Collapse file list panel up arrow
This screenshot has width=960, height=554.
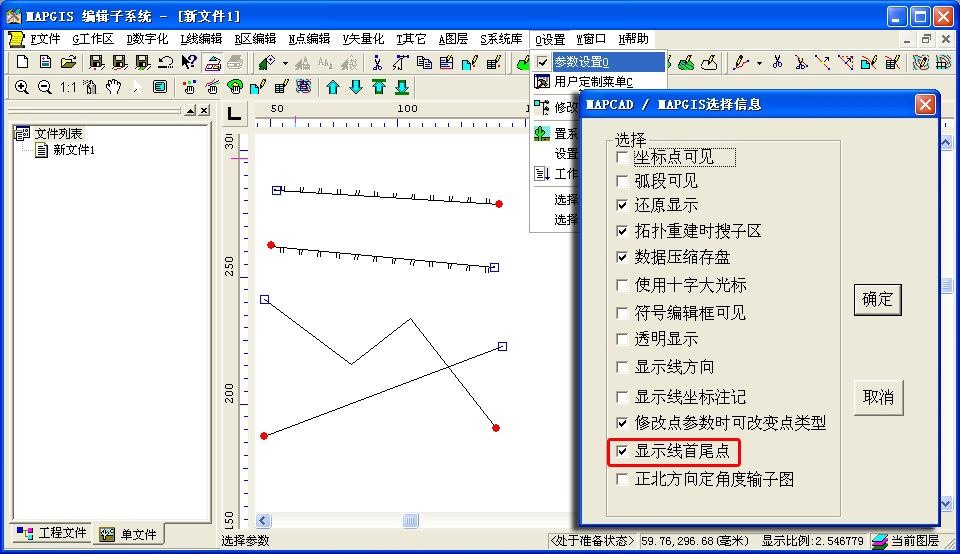(x=190, y=110)
